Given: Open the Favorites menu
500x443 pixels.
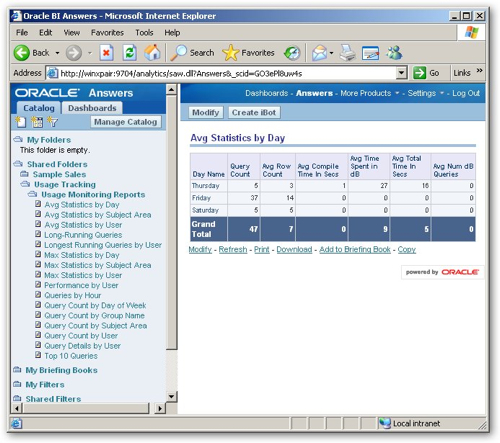Looking at the screenshot, I should point(107,33).
